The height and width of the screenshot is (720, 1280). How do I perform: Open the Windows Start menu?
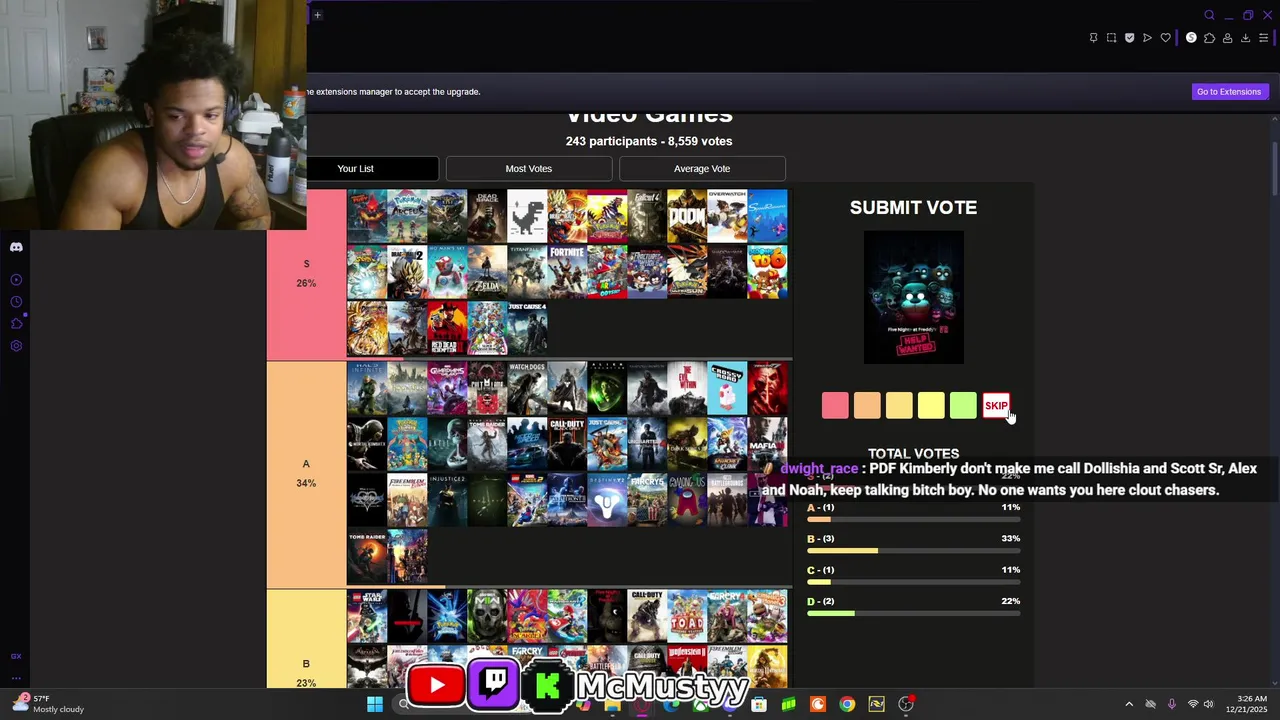point(375,704)
